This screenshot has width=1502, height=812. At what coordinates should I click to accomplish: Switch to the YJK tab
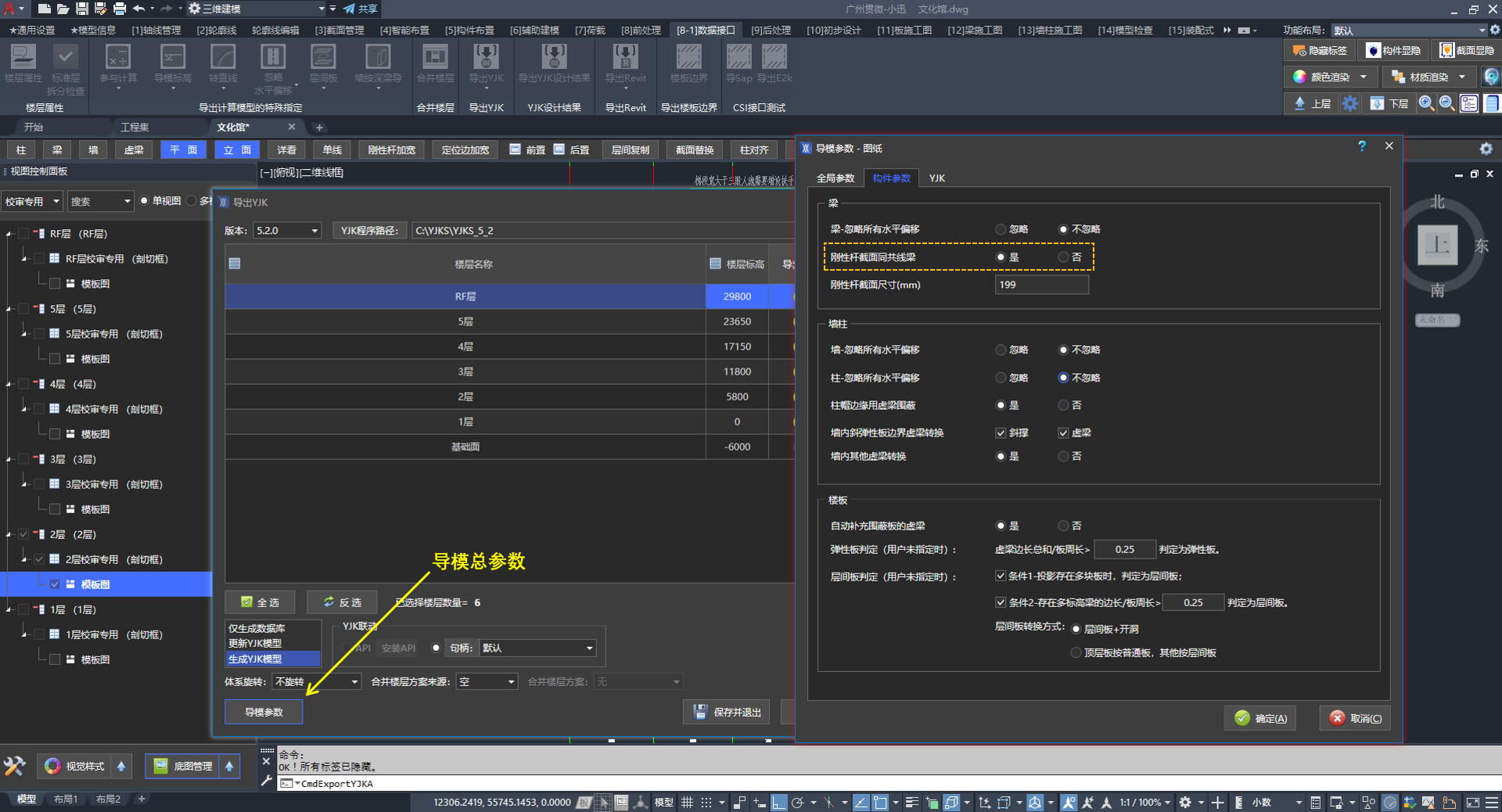point(936,178)
